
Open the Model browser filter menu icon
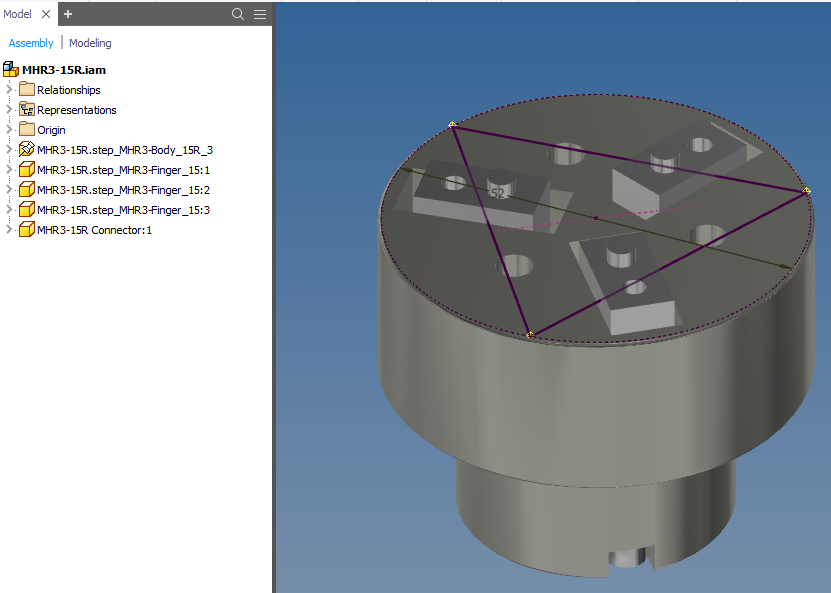pyautogui.click(x=259, y=14)
